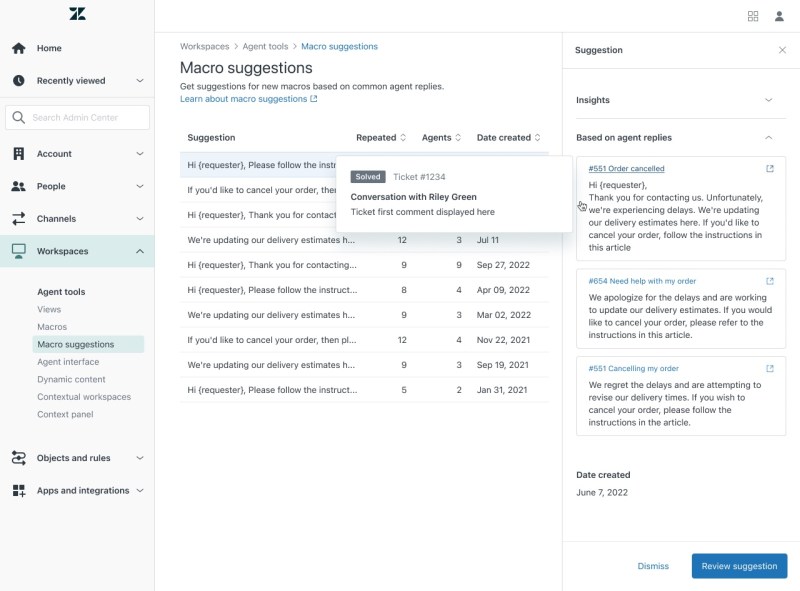This screenshot has height=591, width=800.
Task: Sort table by Date created column
Action: [x=509, y=138]
